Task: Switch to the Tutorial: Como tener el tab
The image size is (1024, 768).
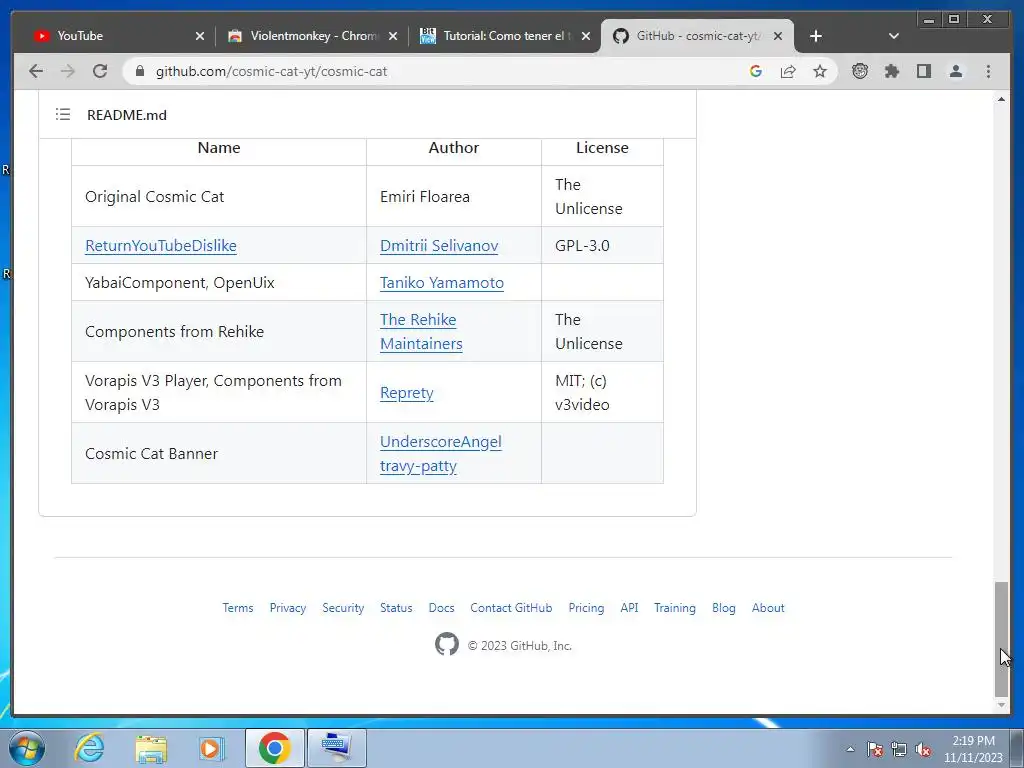Action: click(505, 36)
